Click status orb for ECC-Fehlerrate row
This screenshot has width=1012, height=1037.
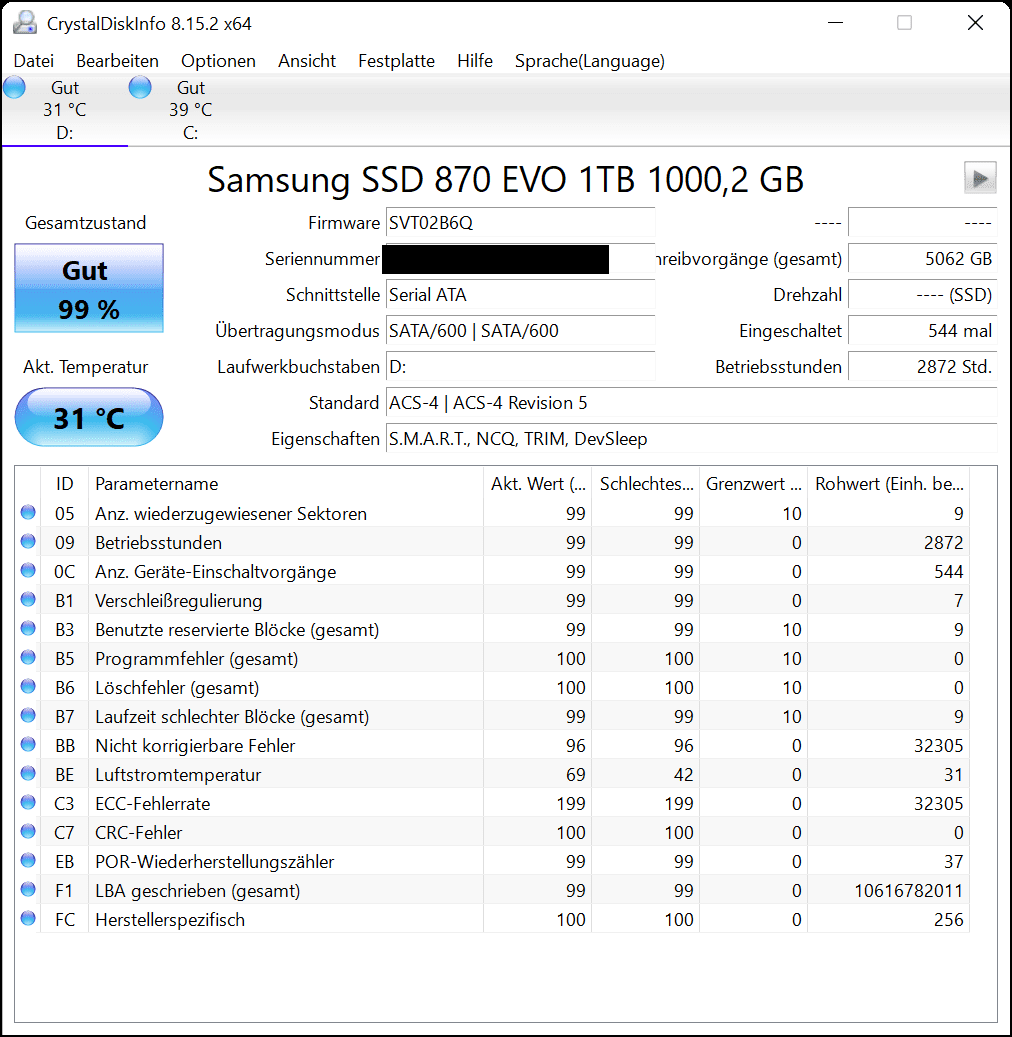click(28, 803)
